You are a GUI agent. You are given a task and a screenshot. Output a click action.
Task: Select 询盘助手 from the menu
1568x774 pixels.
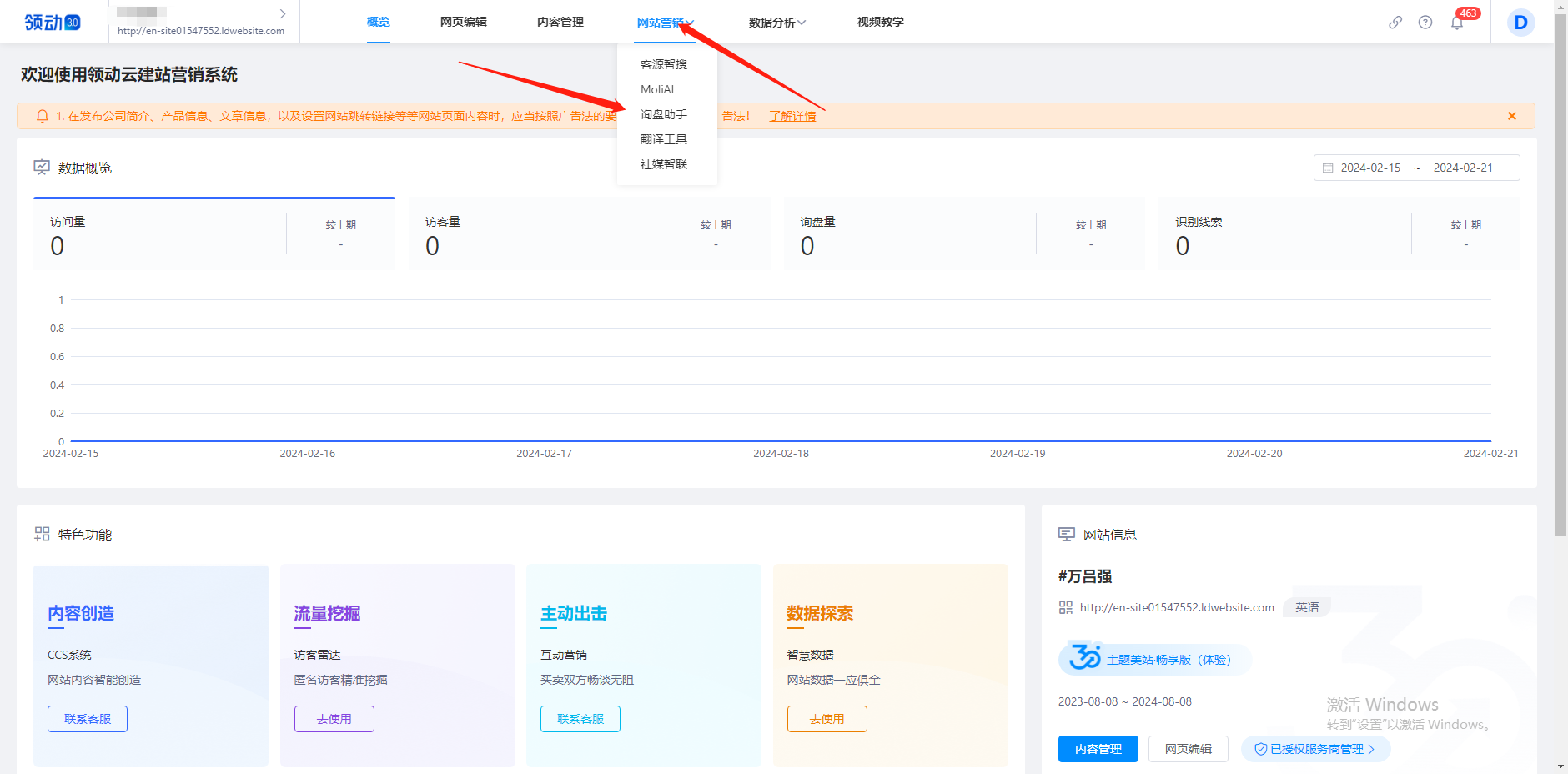(663, 114)
